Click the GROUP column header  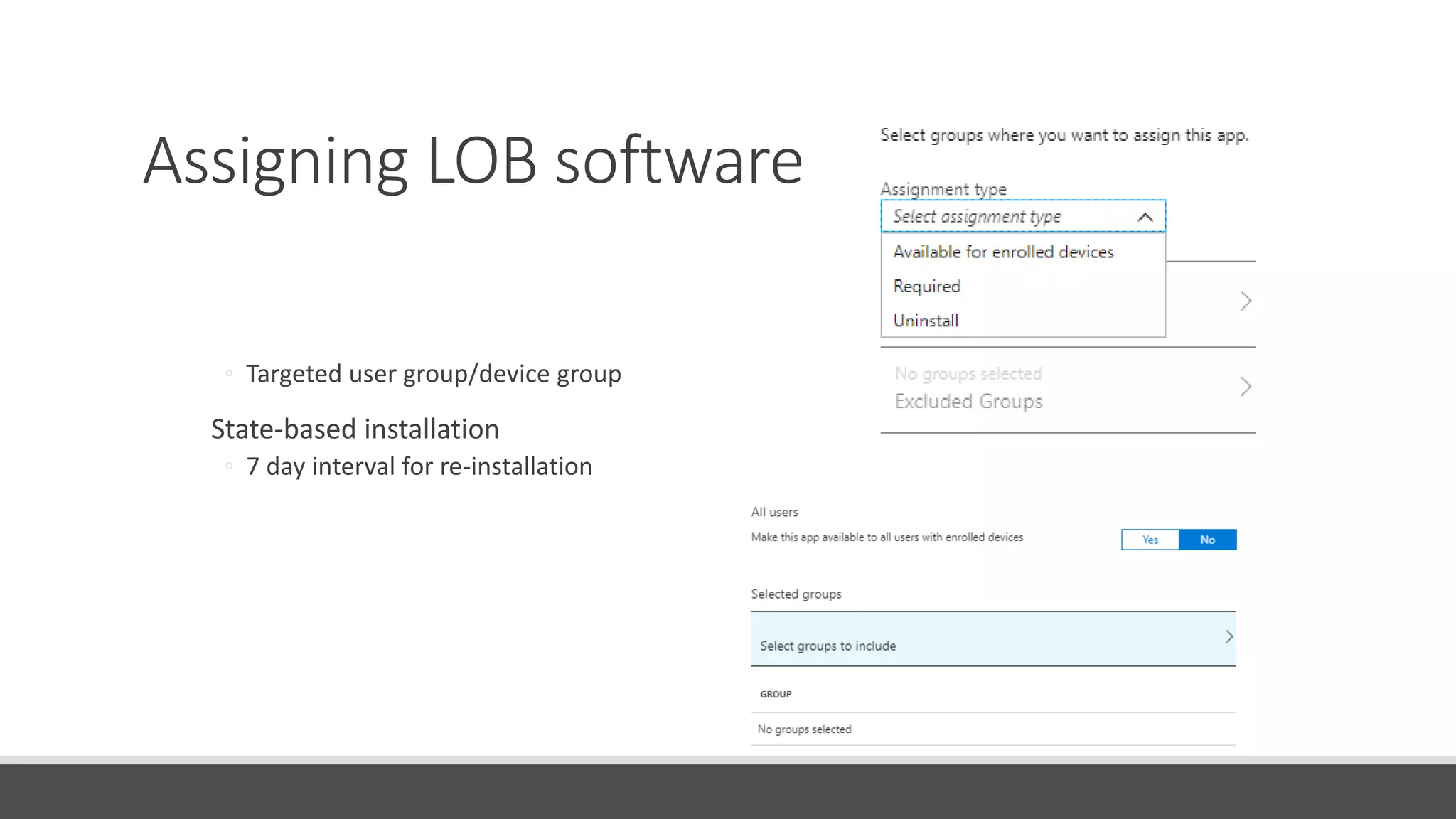tap(776, 694)
